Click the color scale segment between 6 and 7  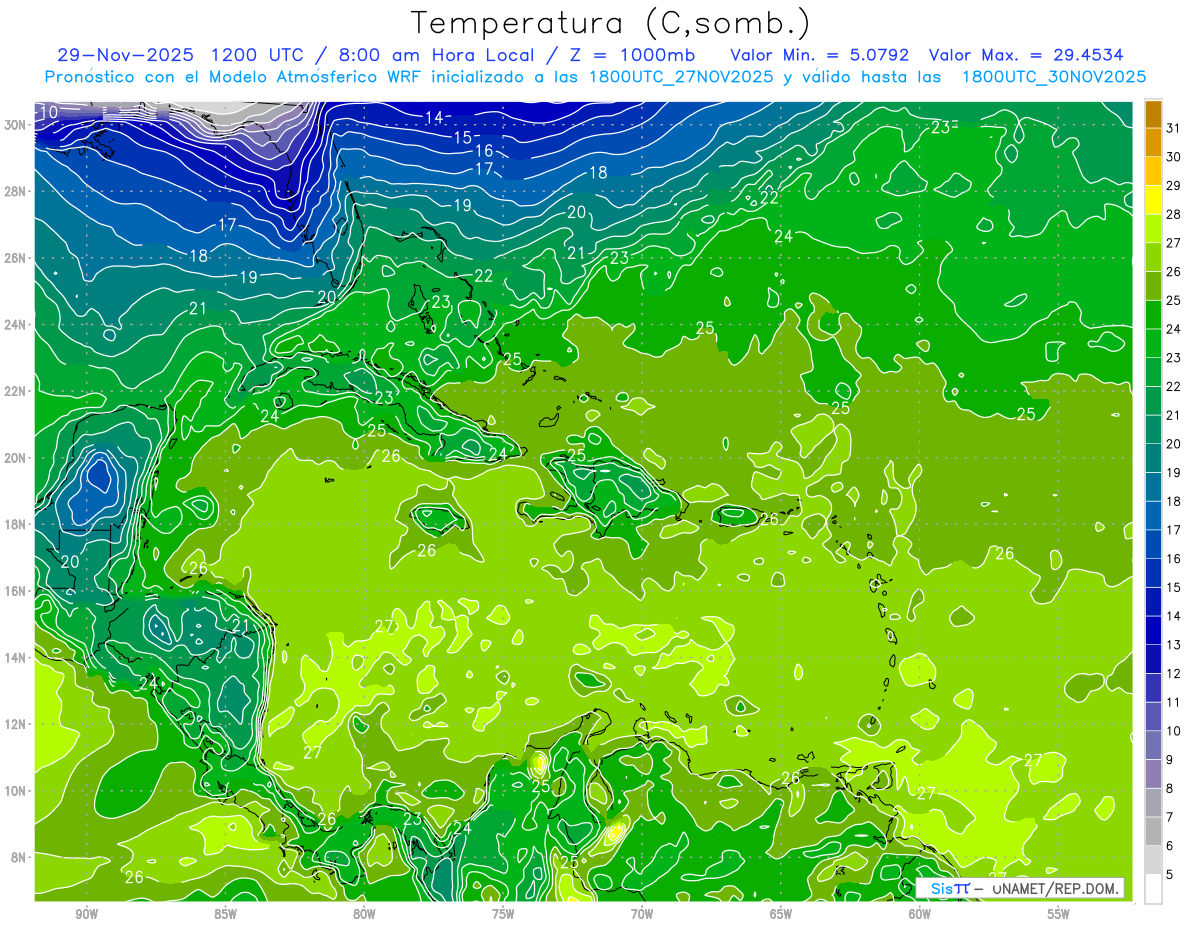pyautogui.click(x=1153, y=832)
